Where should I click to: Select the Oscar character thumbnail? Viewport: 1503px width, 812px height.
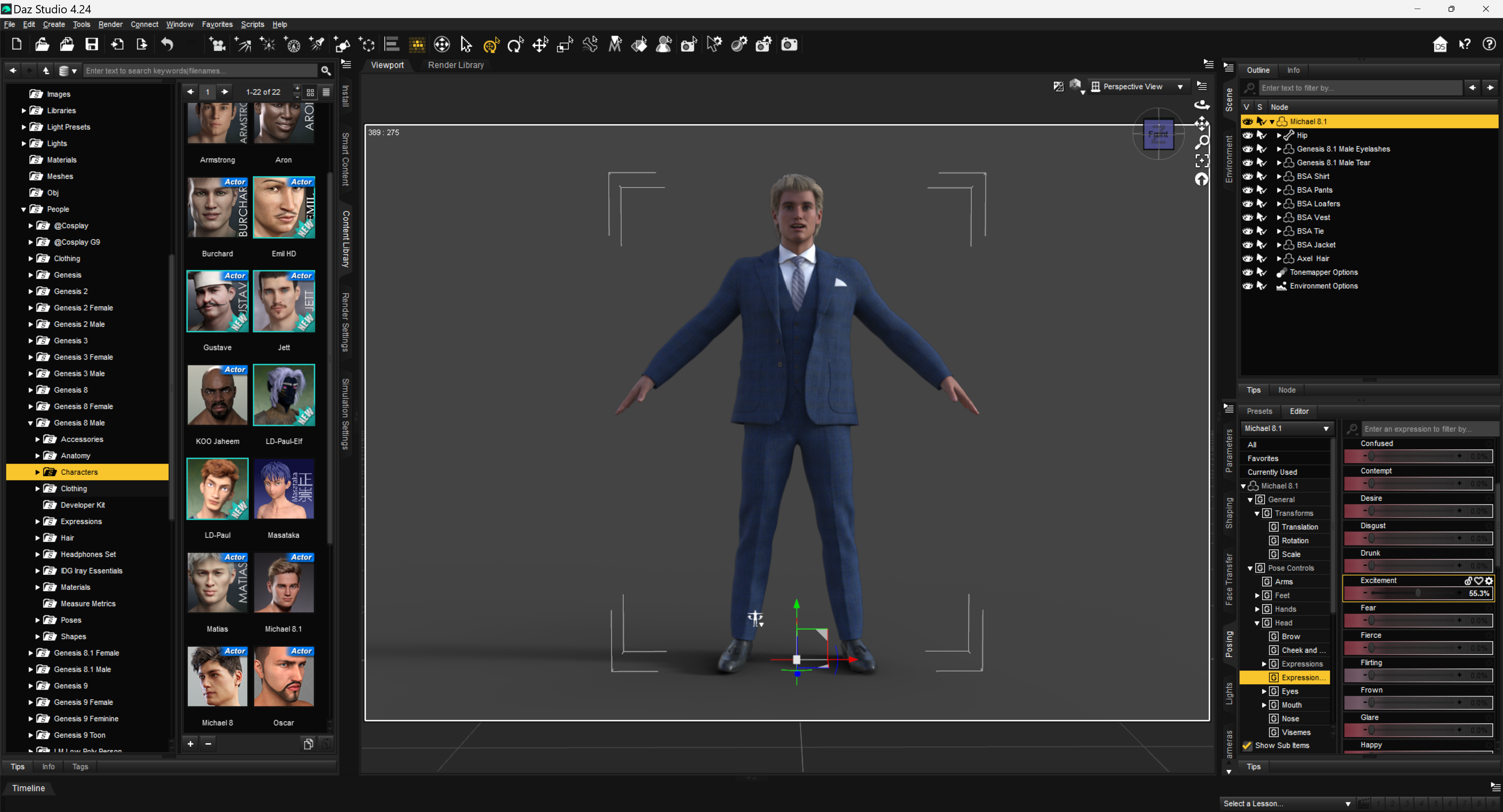coord(283,677)
